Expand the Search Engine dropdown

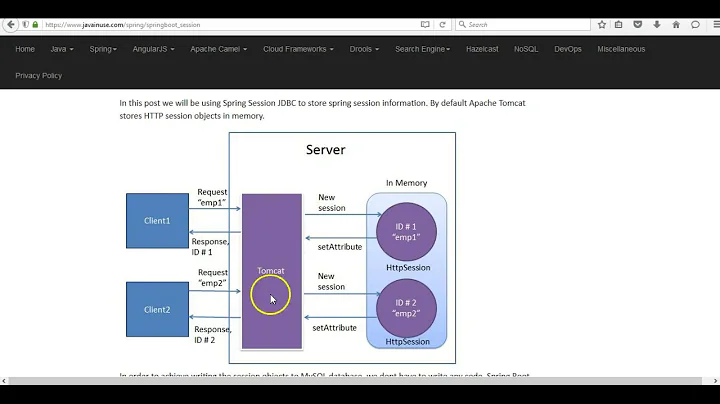point(422,49)
